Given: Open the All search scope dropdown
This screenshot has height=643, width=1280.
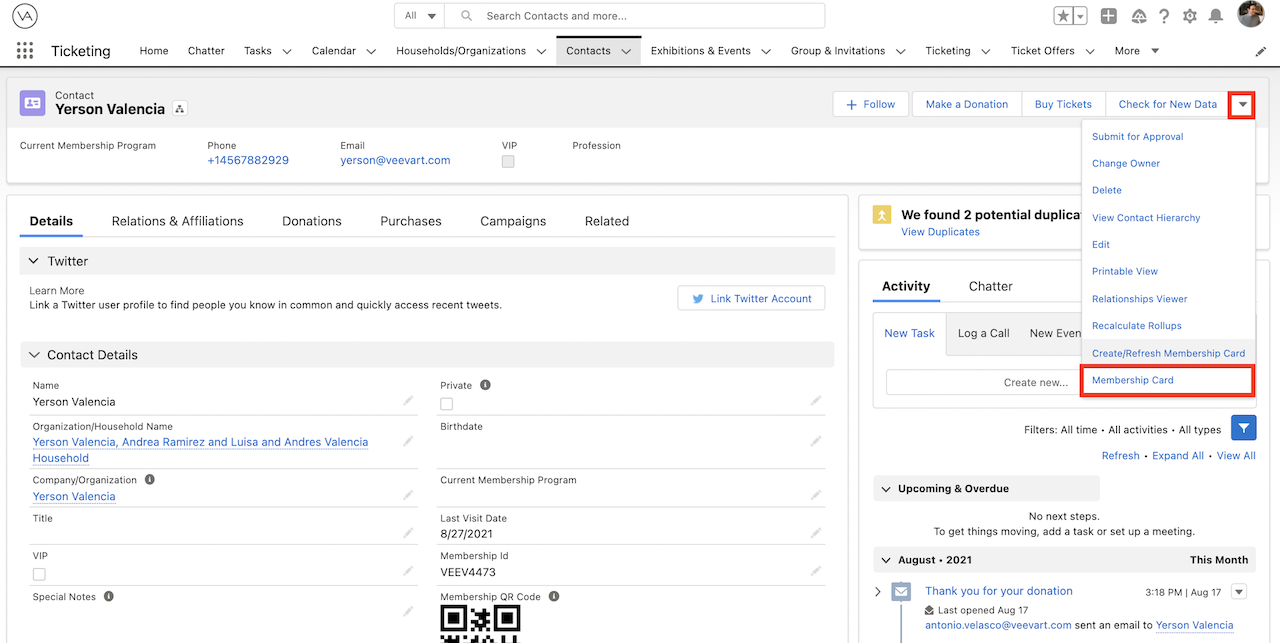Looking at the screenshot, I should (x=420, y=16).
